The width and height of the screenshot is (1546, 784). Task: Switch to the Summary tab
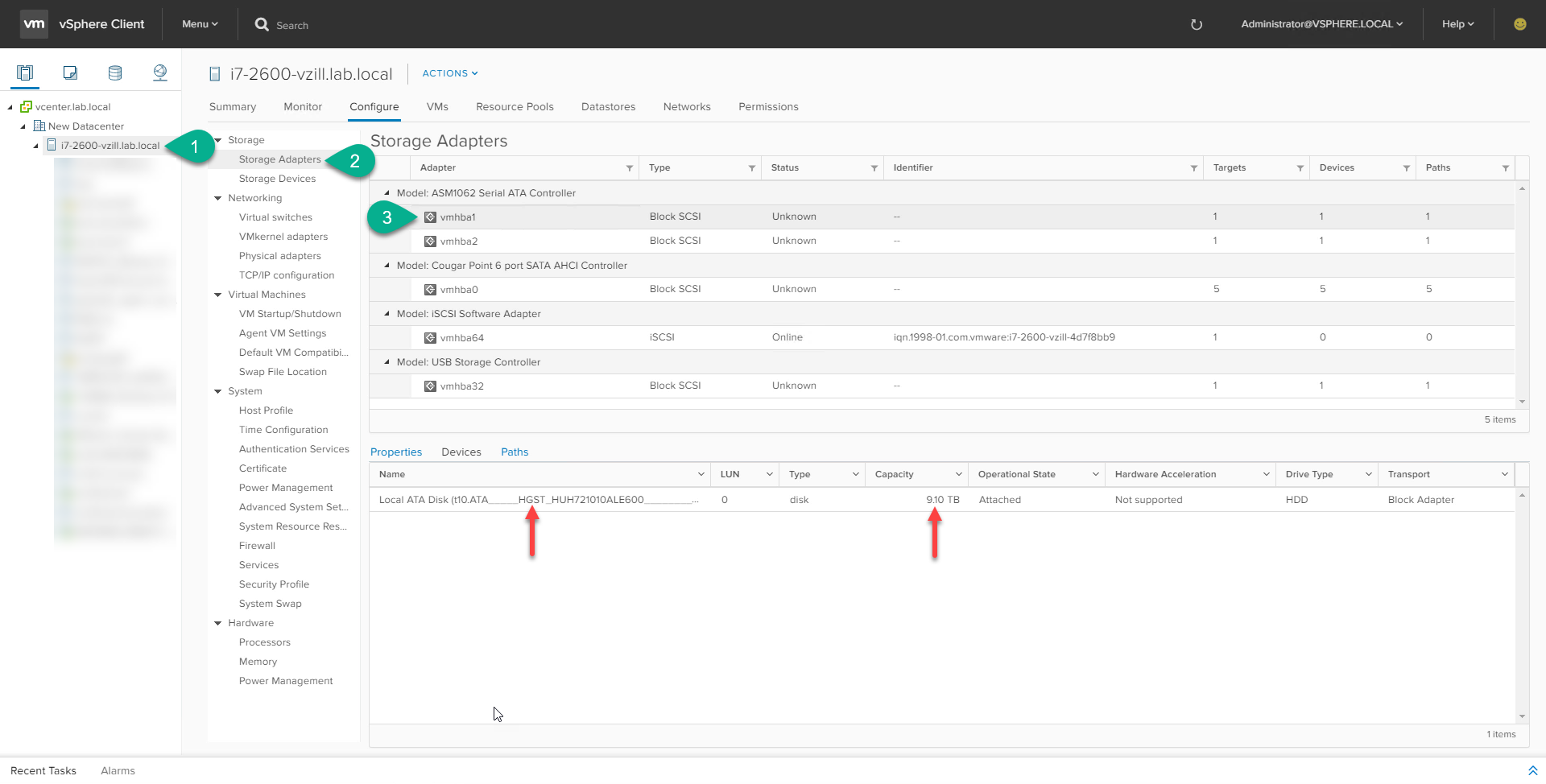pos(233,106)
